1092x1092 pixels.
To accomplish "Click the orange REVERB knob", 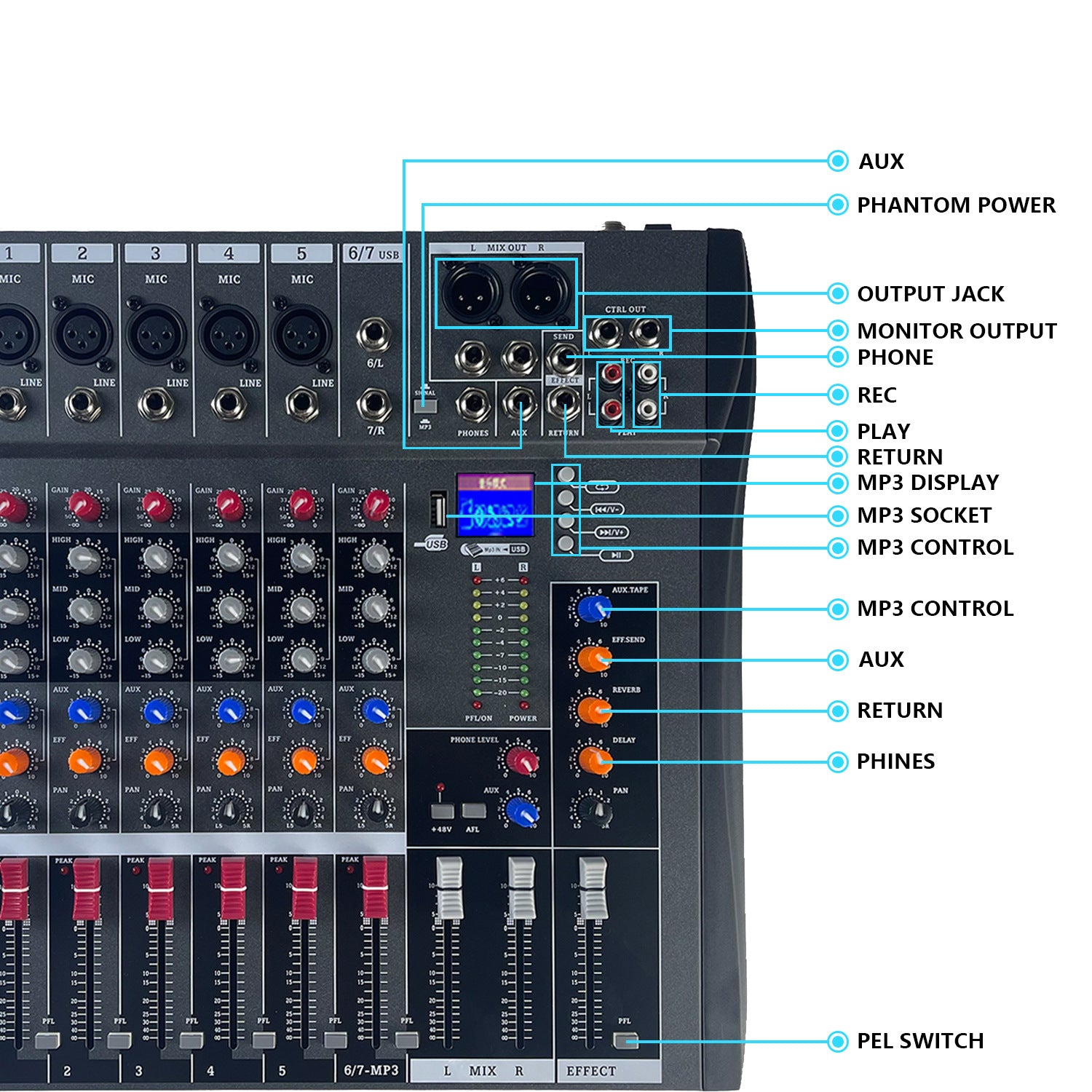I will [x=593, y=710].
